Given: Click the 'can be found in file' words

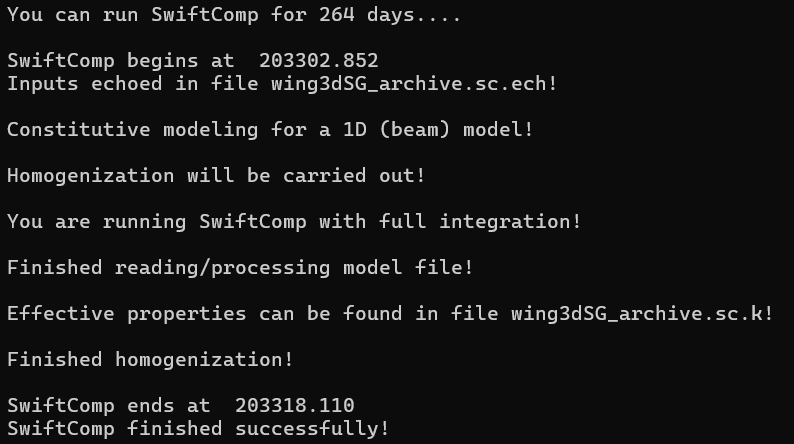Looking at the screenshot, I should (378, 314).
